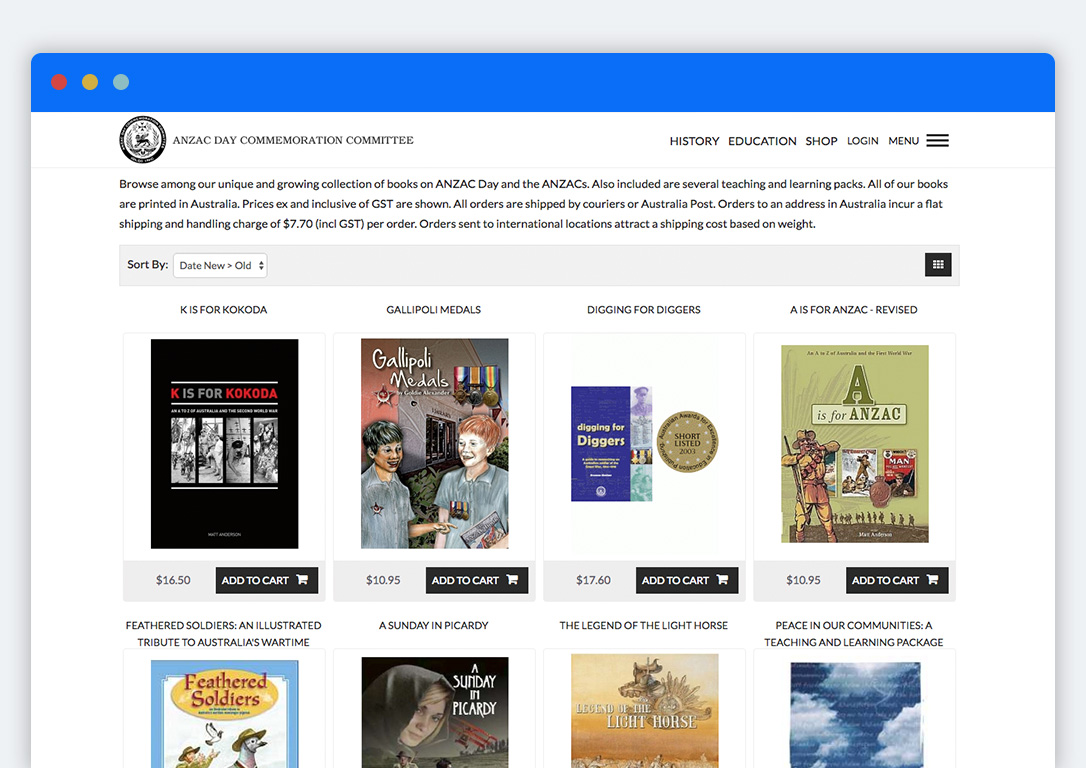This screenshot has height=768, width=1086.
Task: Open GALLIPOLI MEDALS title link
Action: pyautogui.click(x=434, y=310)
